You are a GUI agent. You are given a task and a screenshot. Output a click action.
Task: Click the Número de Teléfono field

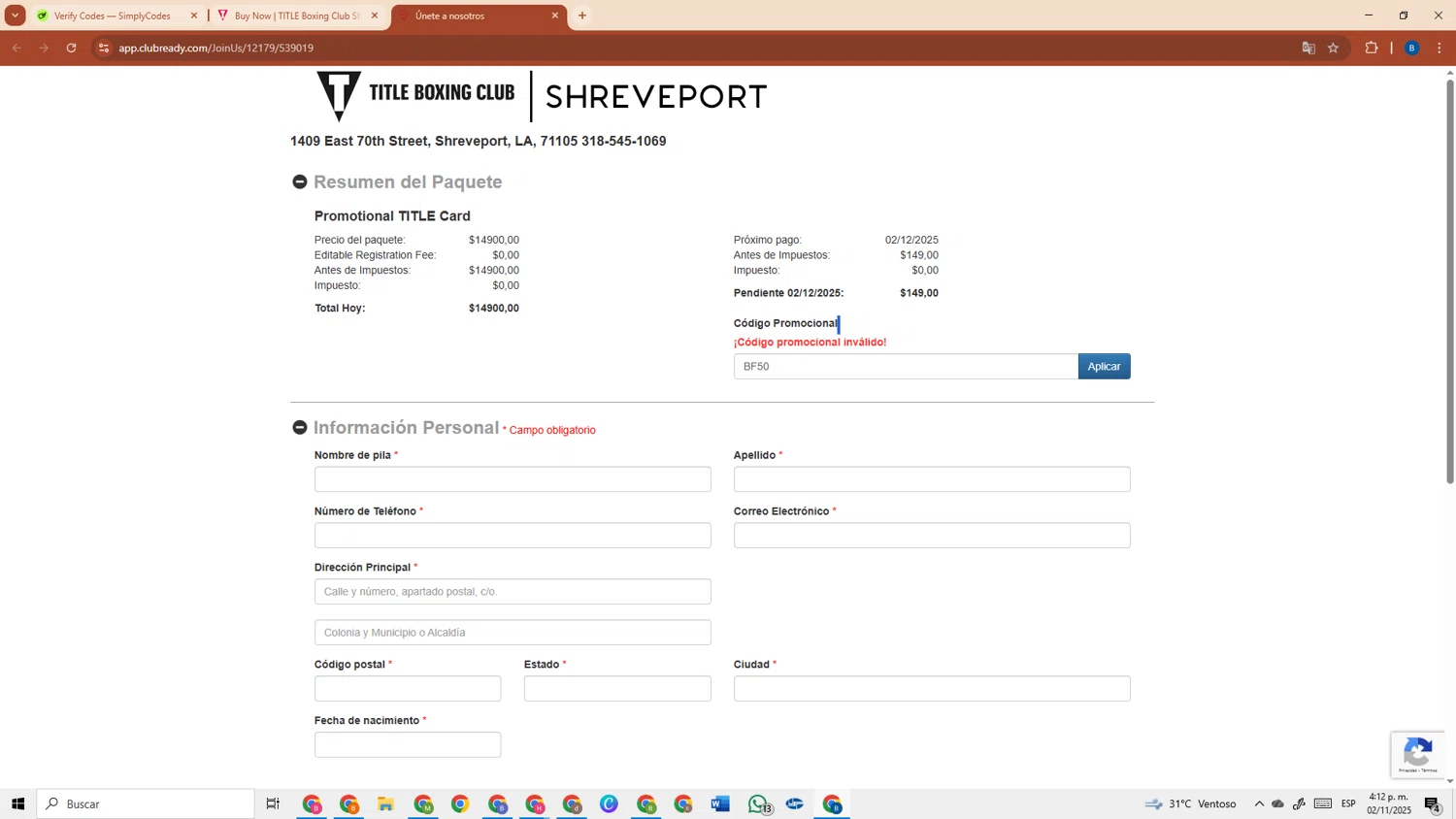coord(513,536)
